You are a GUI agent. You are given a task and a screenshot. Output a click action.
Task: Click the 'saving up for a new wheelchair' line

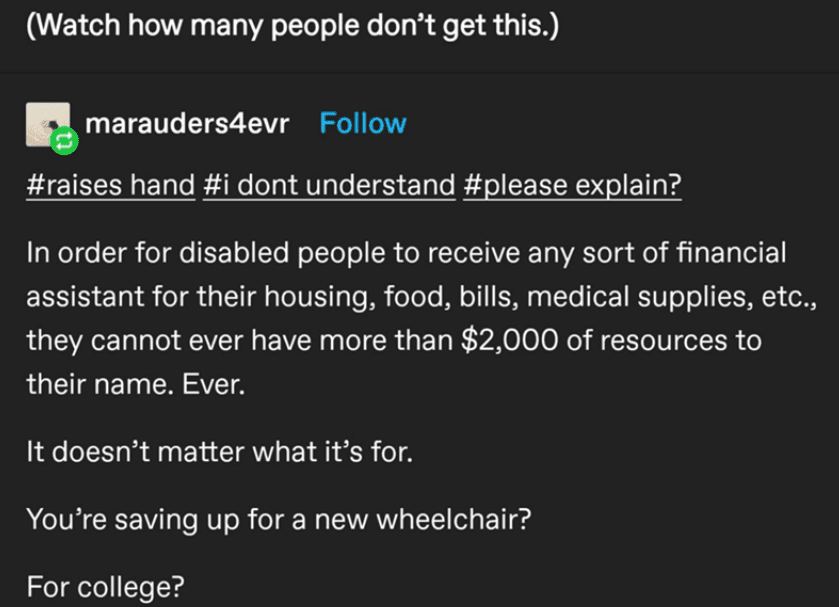coord(279,519)
